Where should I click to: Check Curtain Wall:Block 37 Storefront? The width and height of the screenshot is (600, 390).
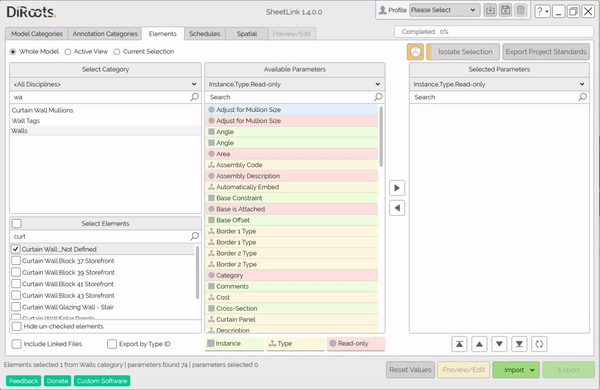(16, 261)
